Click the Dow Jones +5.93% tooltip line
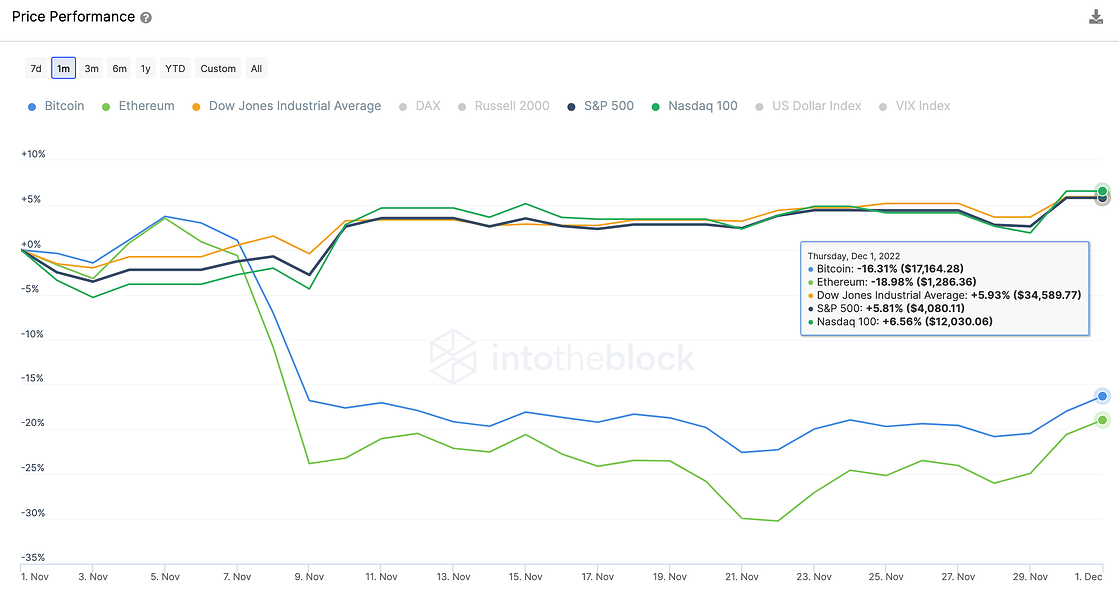 pyautogui.click(x=944, y=295)
